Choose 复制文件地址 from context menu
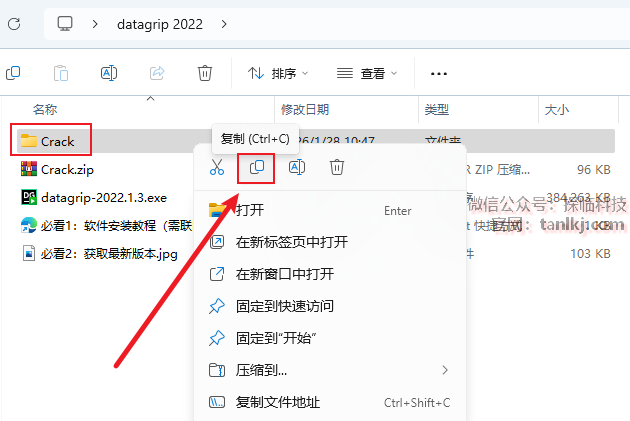The image size is (630, 421). [x=329, y=402]
